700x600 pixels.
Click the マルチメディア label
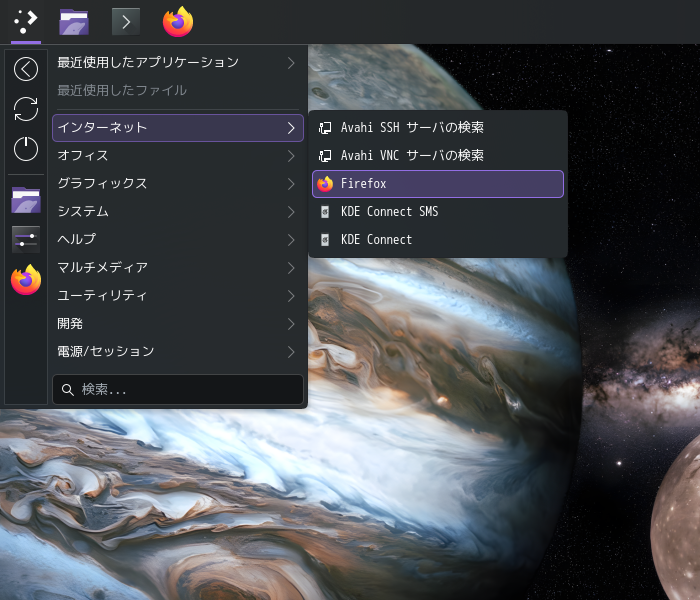click(x=103, y=267)
